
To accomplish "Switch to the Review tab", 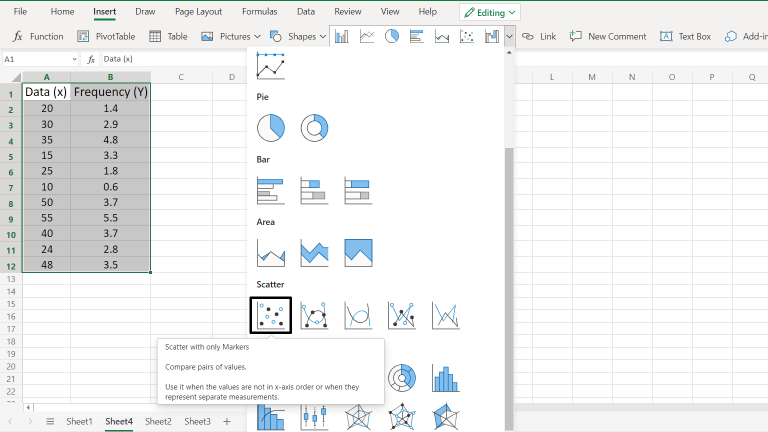I will (348, 12).
